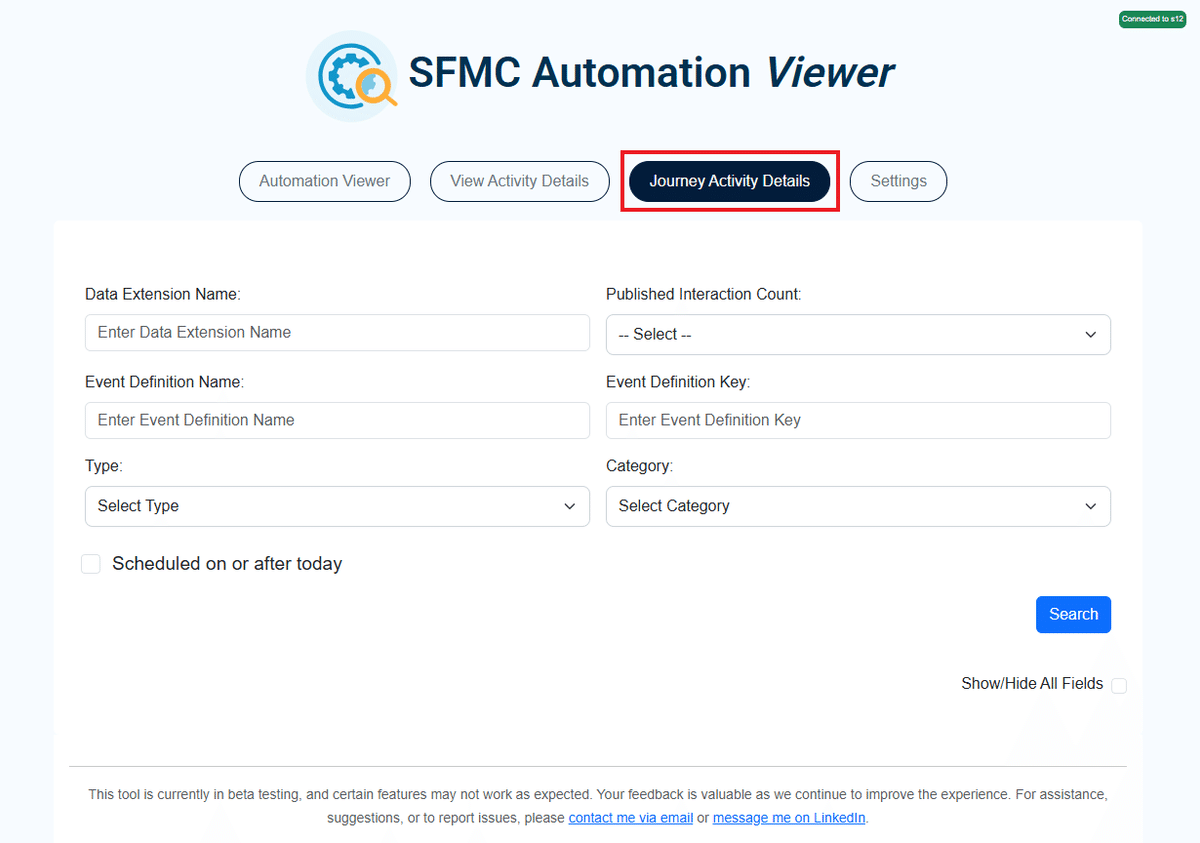Viewport: 1200px width, 843px height.
Task: Enable Scheduled on or after today
Action: [x=91, y=563]
